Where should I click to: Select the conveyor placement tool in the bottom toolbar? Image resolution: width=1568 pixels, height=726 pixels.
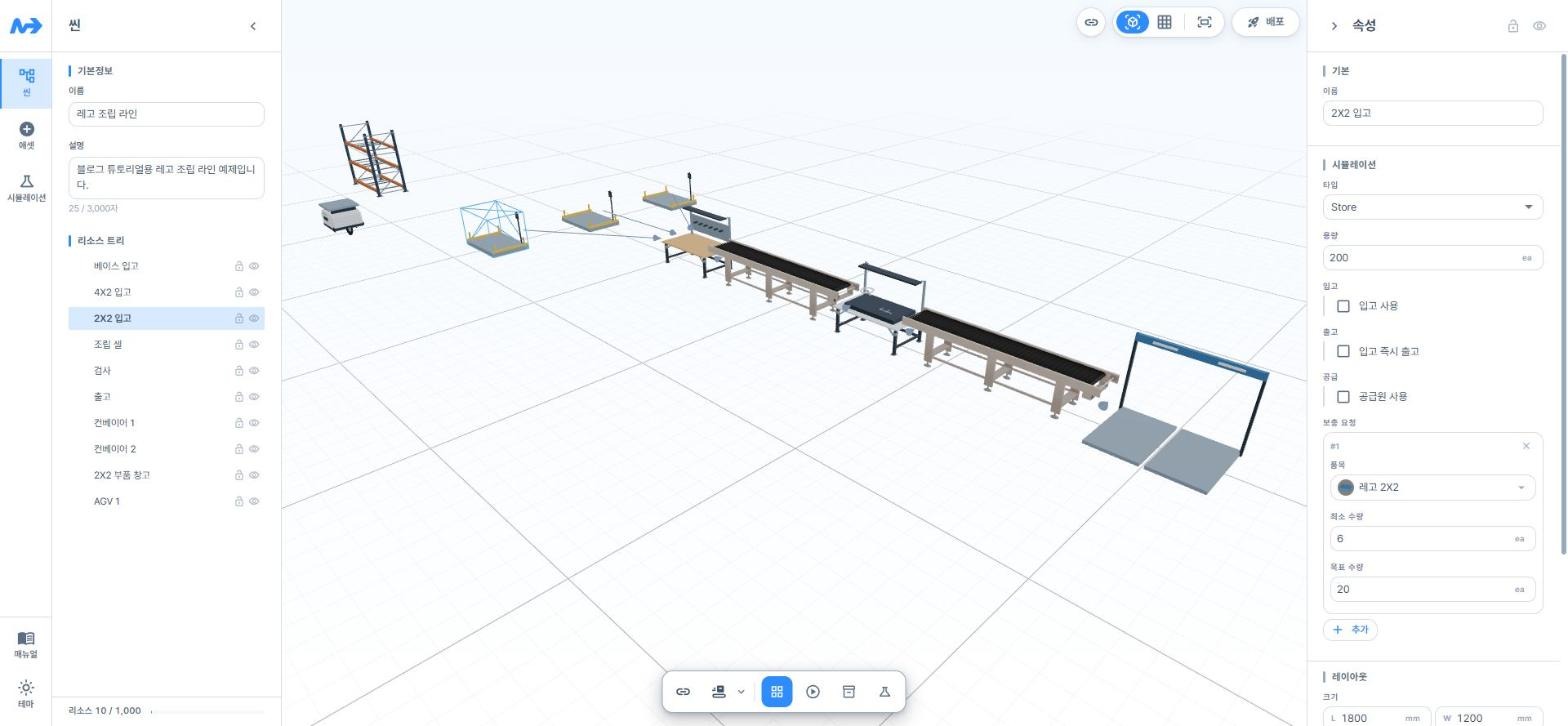pyautogui.click(x=718, y=692)
